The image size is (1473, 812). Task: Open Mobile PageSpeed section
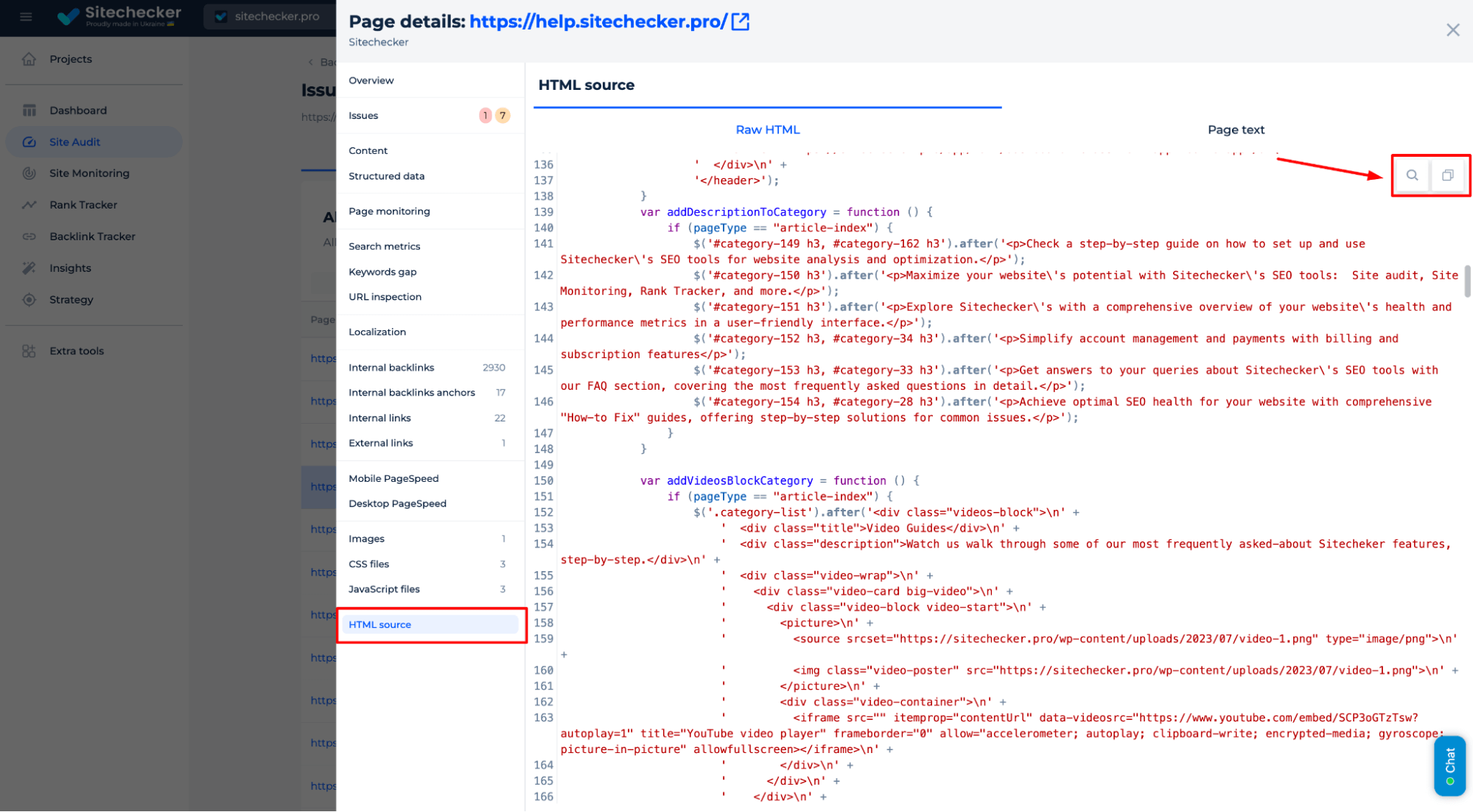(393, 479)
